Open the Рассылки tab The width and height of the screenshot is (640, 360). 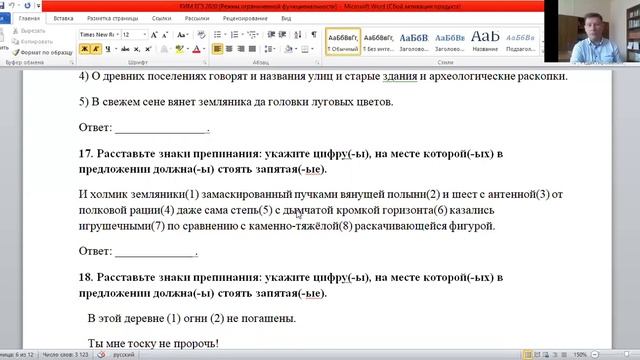pyautogui.click(x=197, y=18)
